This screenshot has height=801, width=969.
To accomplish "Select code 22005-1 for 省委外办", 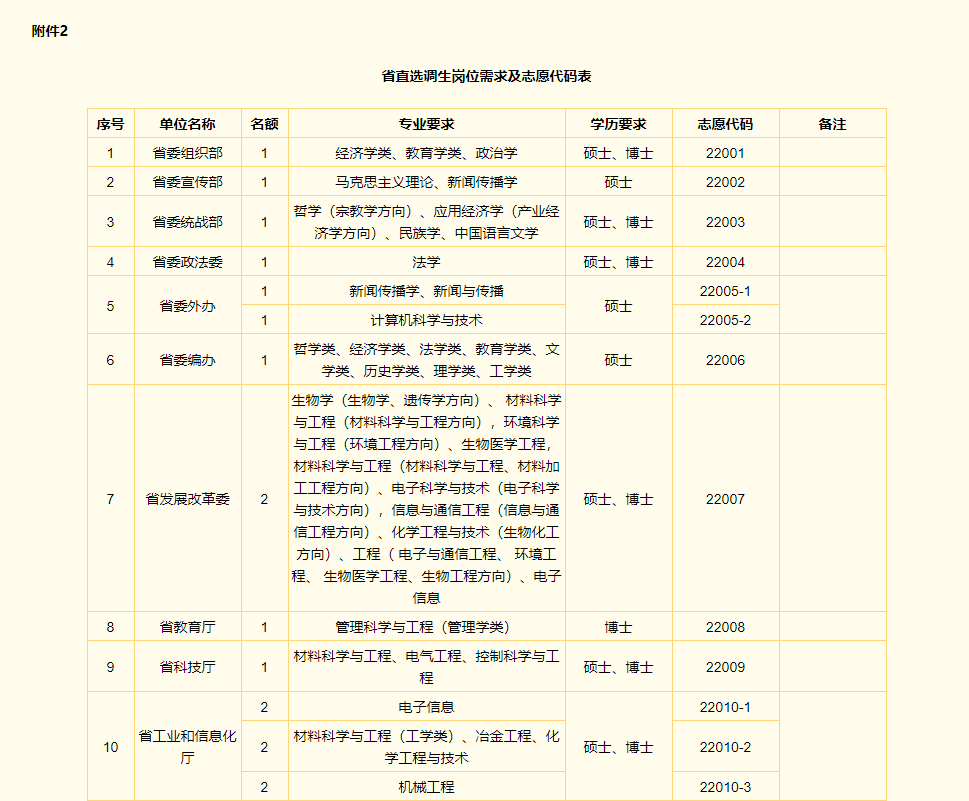I will pos(725,291).
